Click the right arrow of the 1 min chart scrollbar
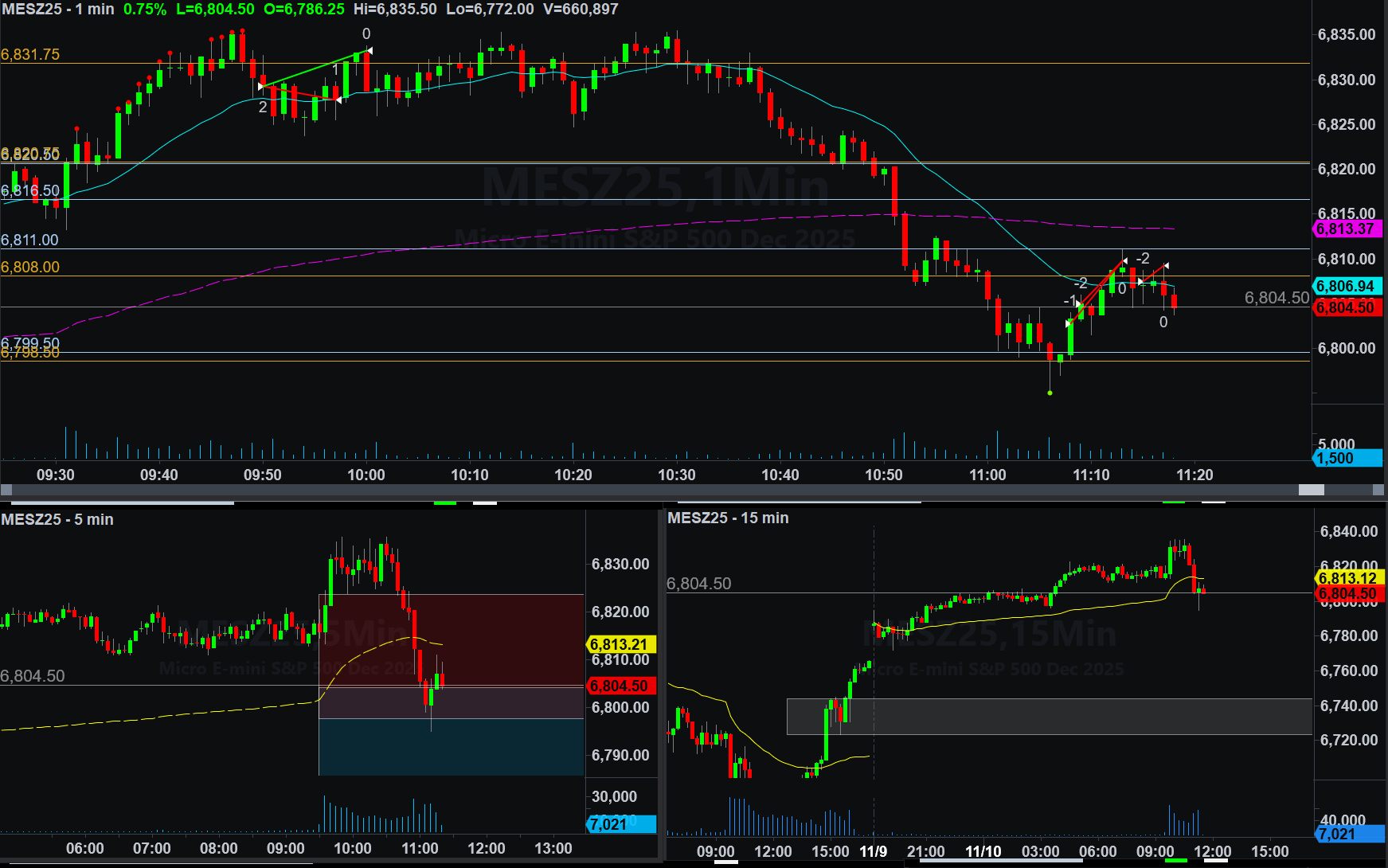This screenshot has height=868, width=1388. 1378,490
